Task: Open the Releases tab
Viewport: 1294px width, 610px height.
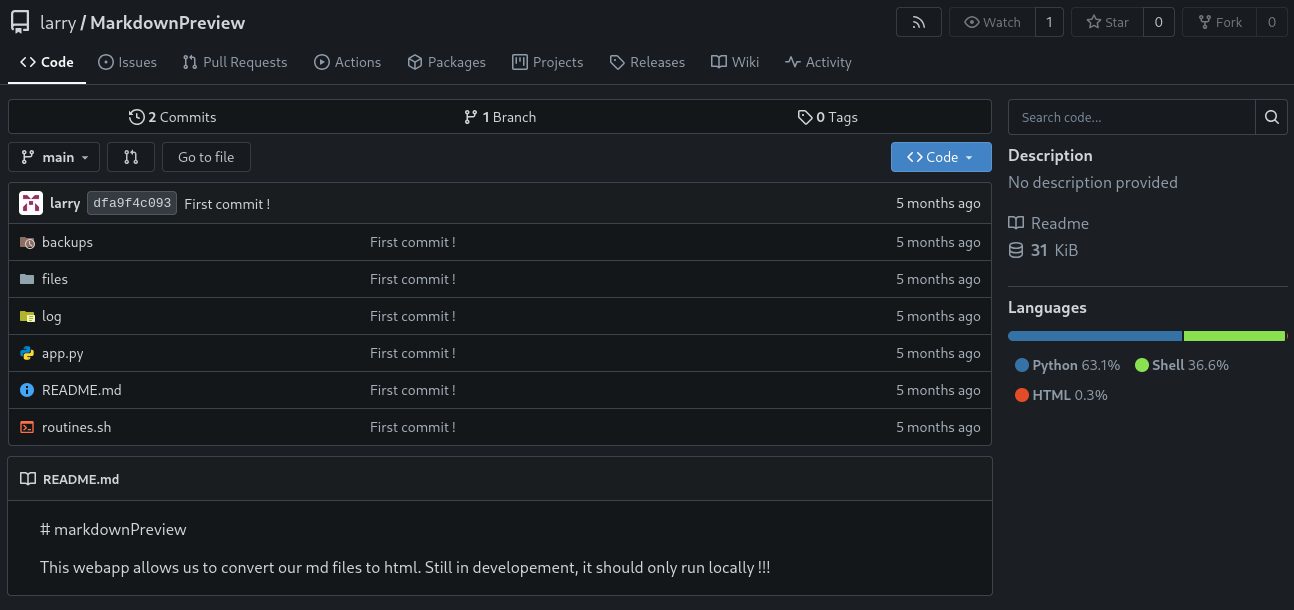Action: pyautogui.click(x=647, y=62)
